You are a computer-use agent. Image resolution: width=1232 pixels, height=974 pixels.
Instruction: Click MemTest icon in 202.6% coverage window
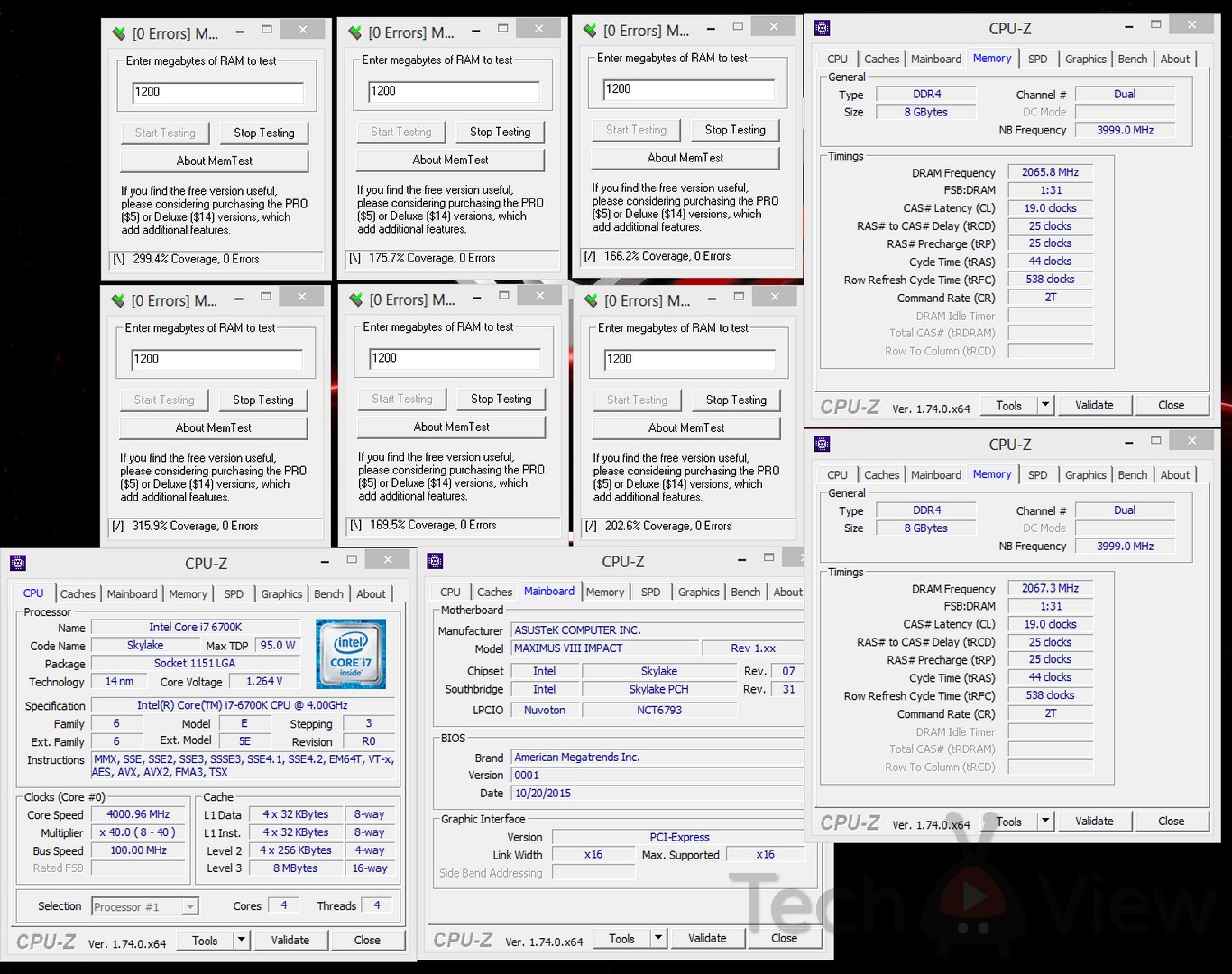591,300
